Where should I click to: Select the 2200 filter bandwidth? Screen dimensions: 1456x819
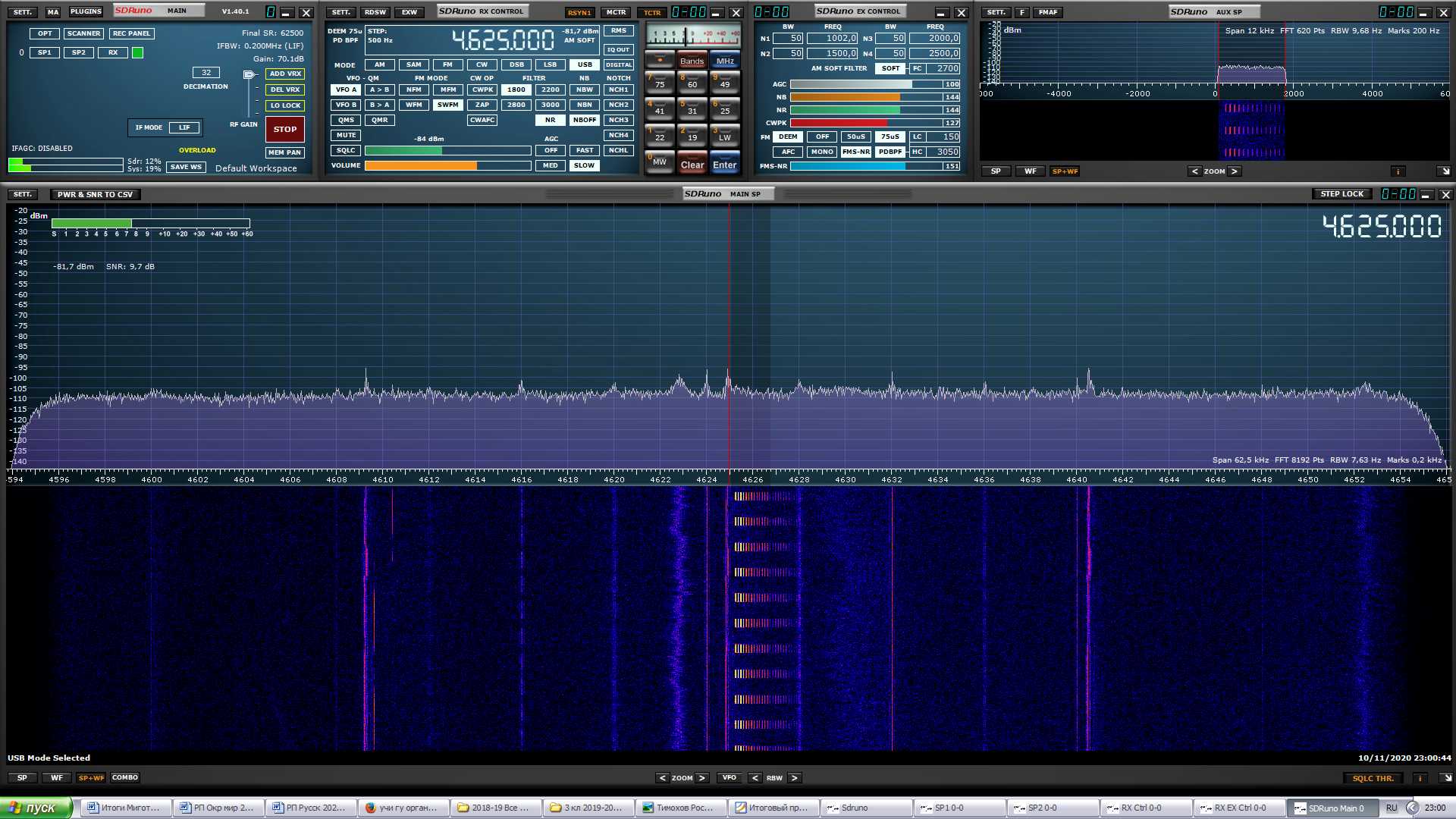(x=551, y=89)
